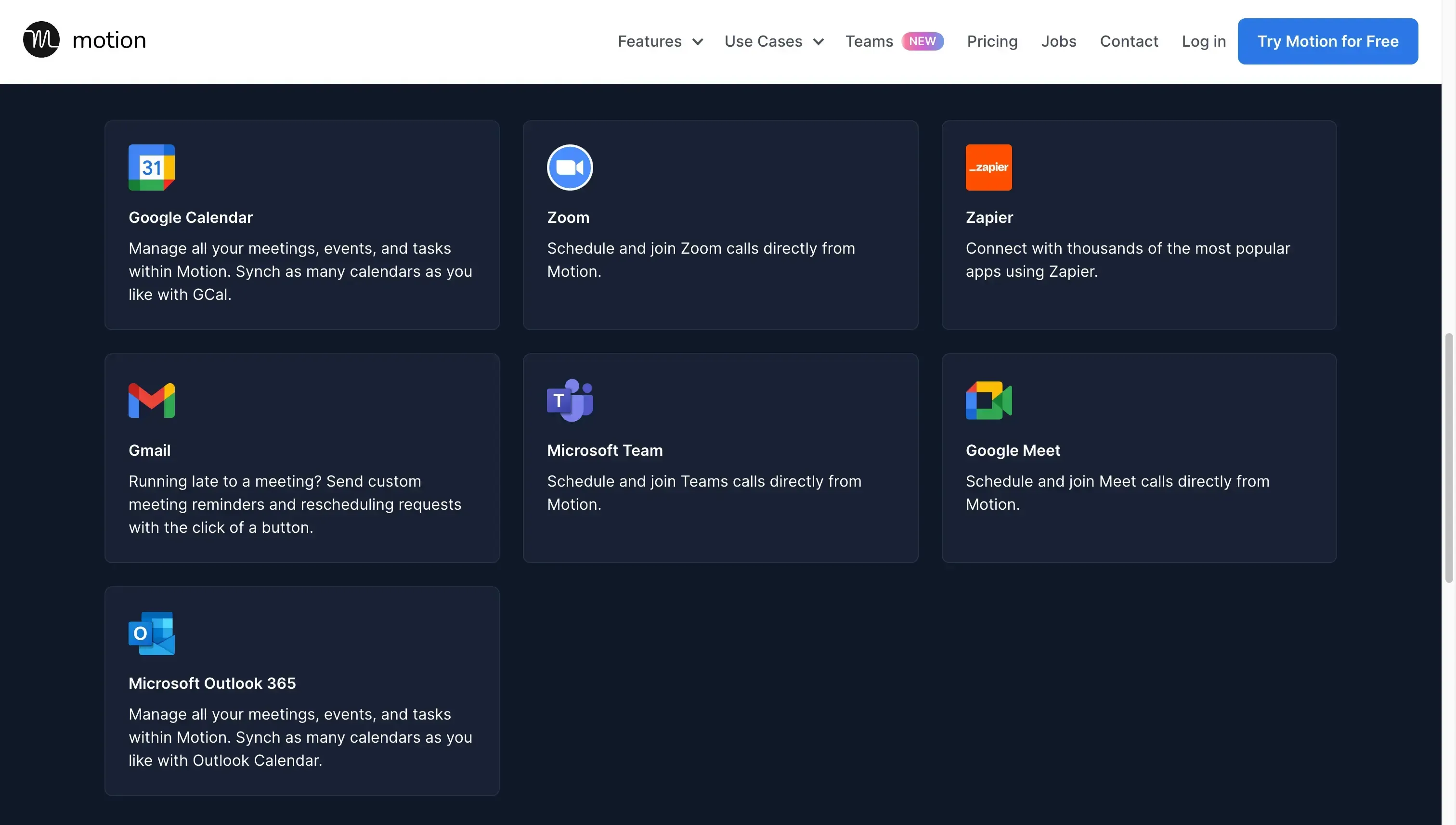Image resolution: width=1456 pixels, height=825 pixels.
Task: Click the Contact navigation link
Action: click(1129, 41)
